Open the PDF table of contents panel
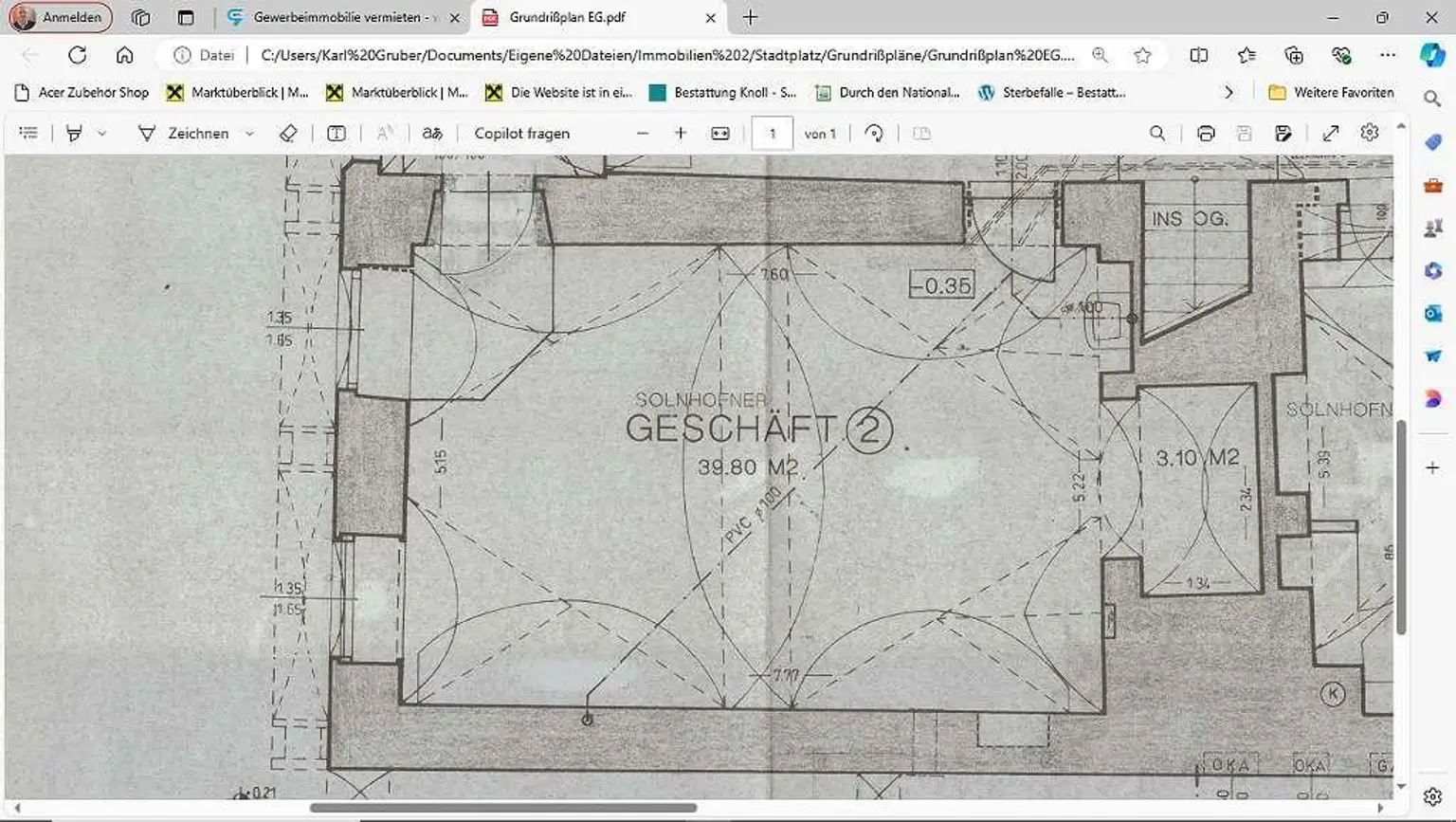The image size is (1456, 822). 28,134
